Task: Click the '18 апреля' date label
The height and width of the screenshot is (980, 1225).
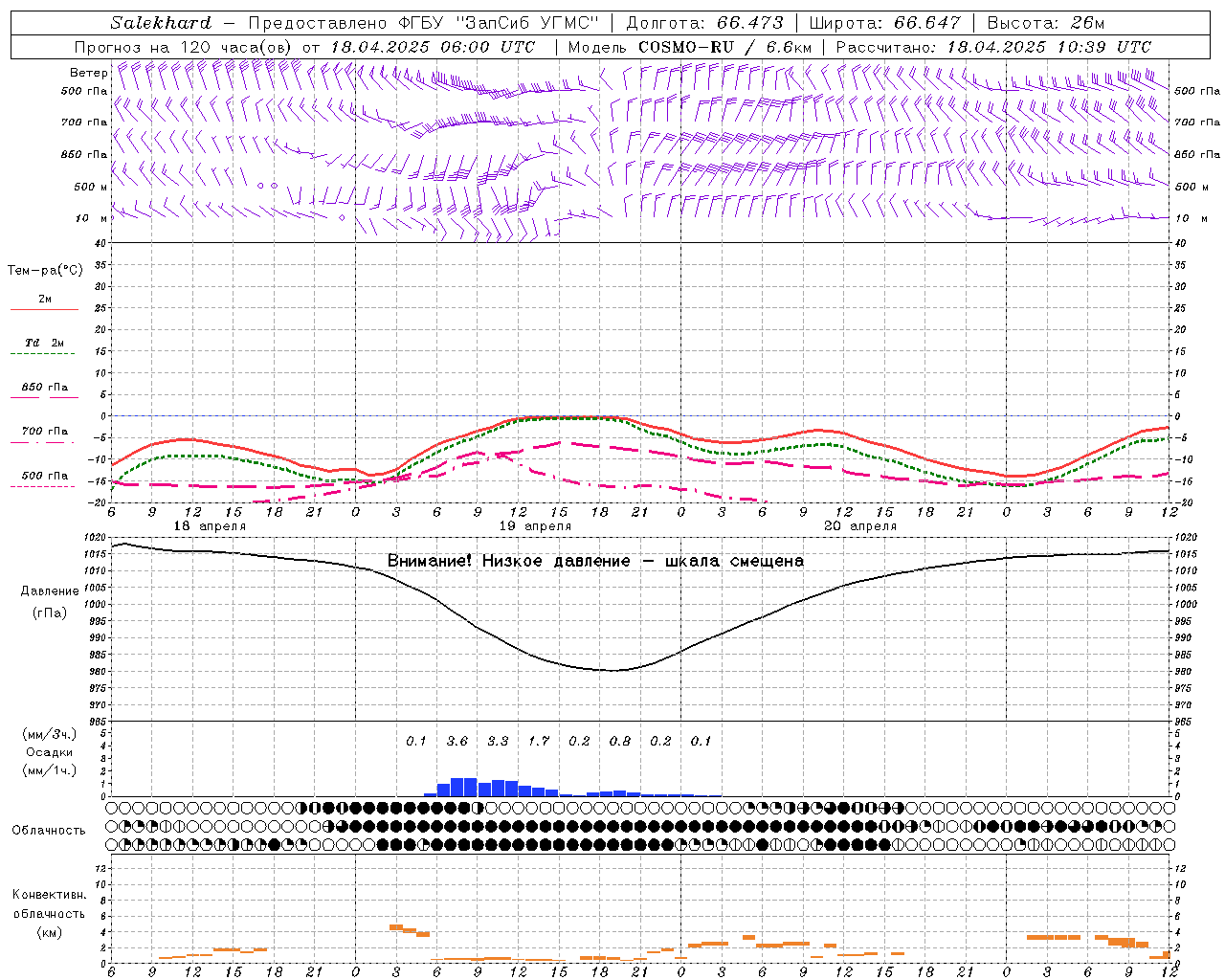Action: (210, 526)
